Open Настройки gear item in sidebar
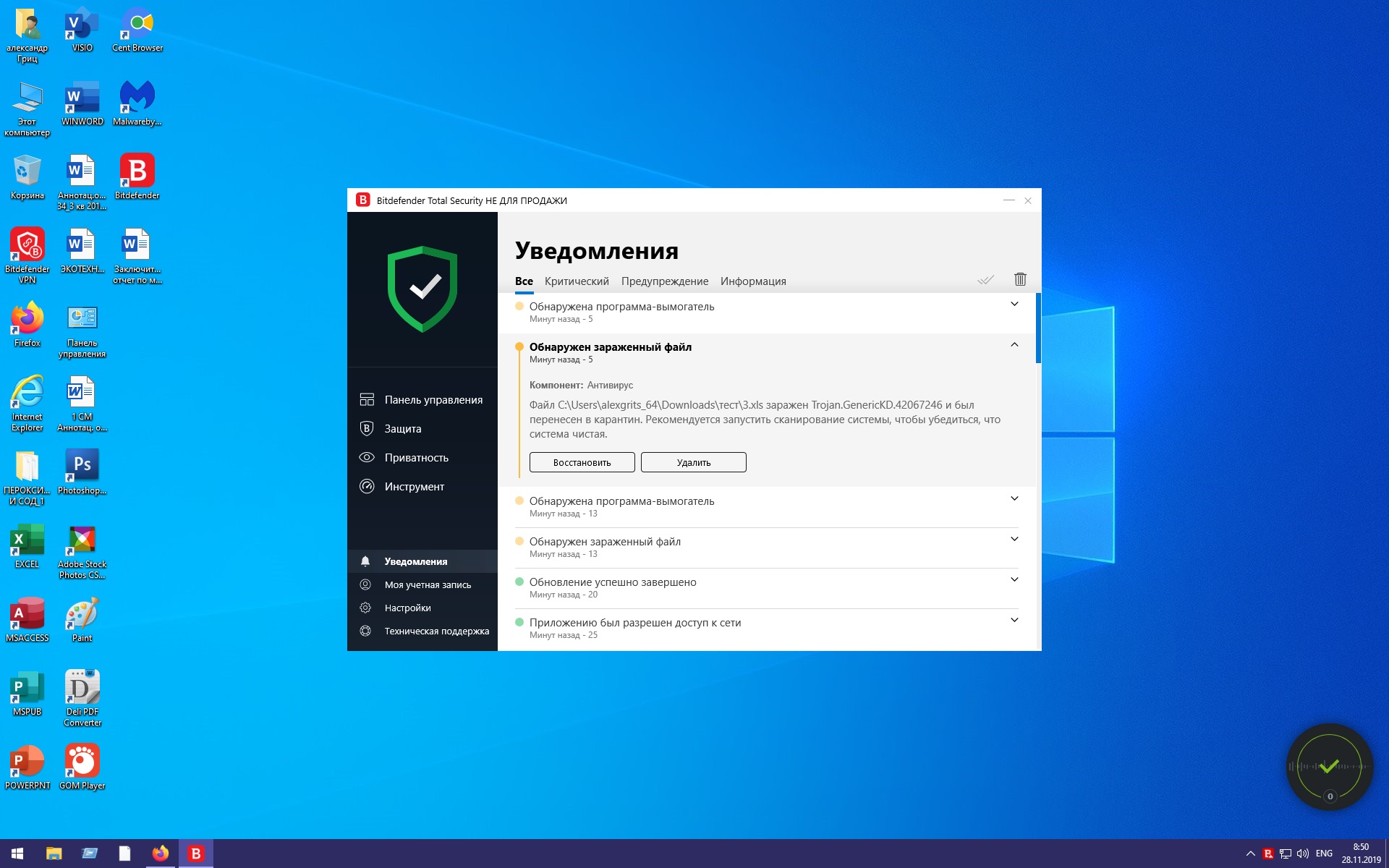The image size is (1389, 868). (x=407, y=608)
